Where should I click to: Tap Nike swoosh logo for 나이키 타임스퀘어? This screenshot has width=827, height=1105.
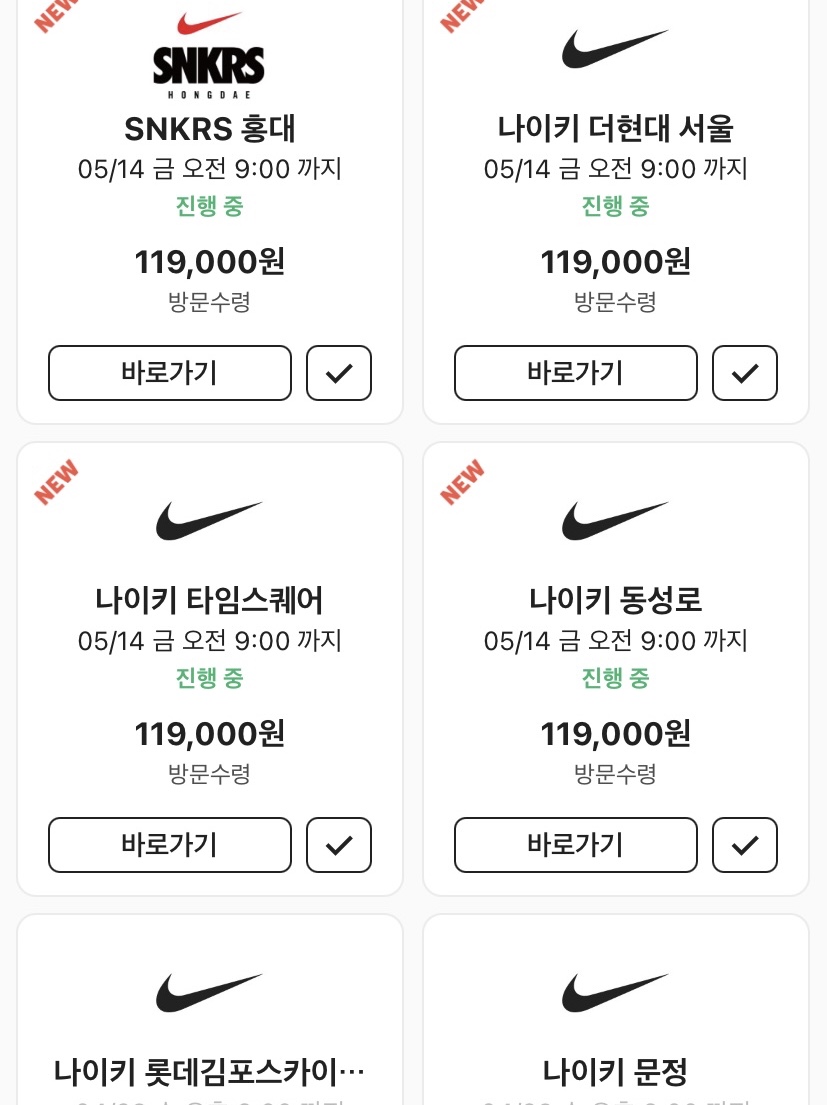point(209,520)
